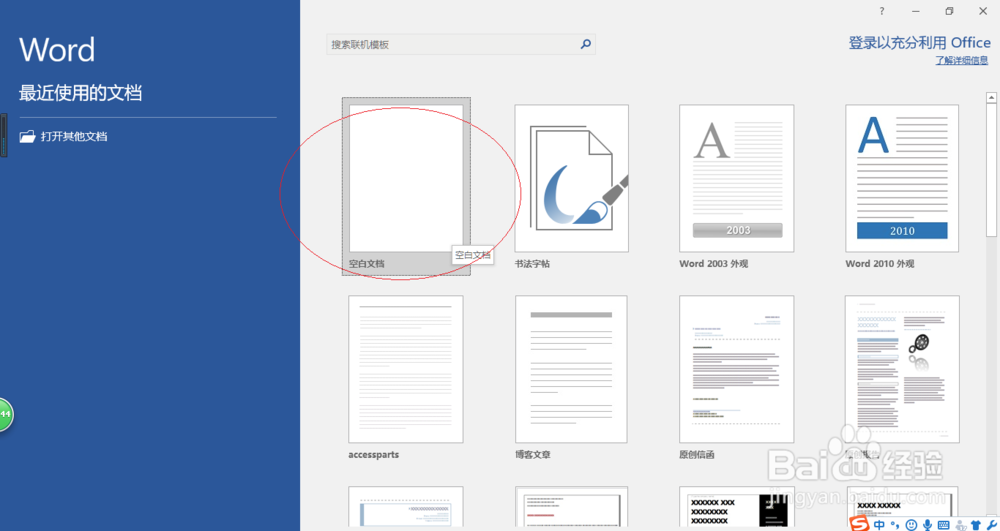Click the microphone voice input icon
Image resolution: width=1000 pixels, height=531 pixels.
(927, 525)
